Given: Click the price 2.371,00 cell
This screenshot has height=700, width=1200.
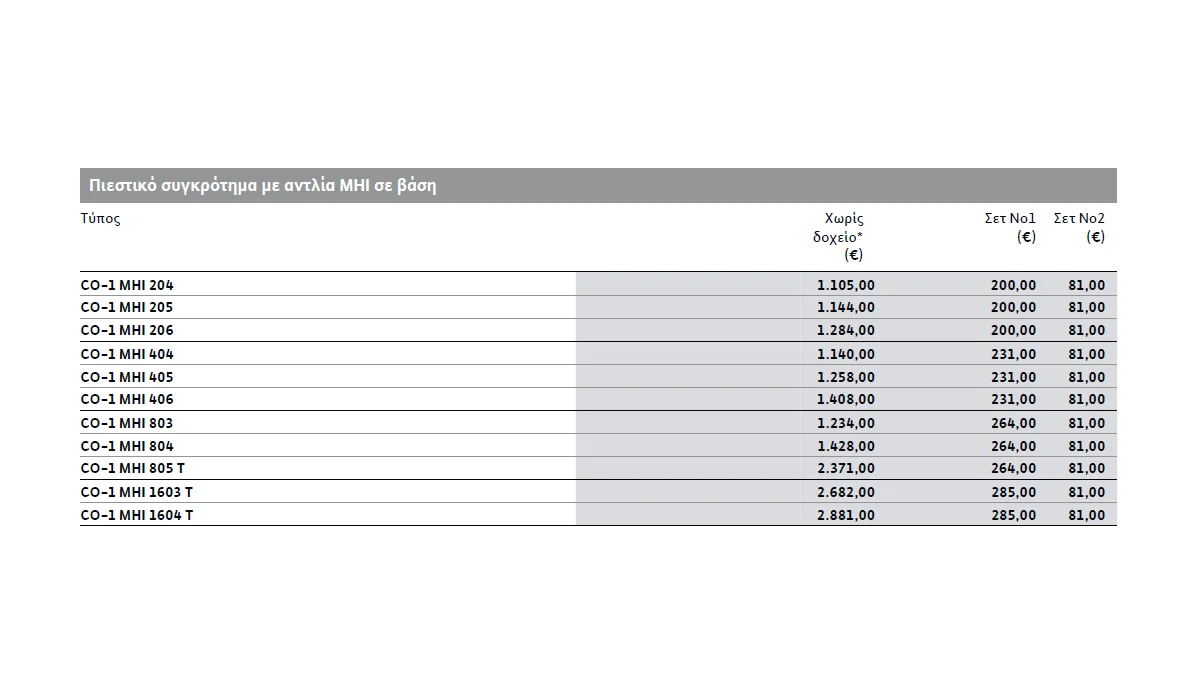Looking at the screenshot, I should coord(846,468).
